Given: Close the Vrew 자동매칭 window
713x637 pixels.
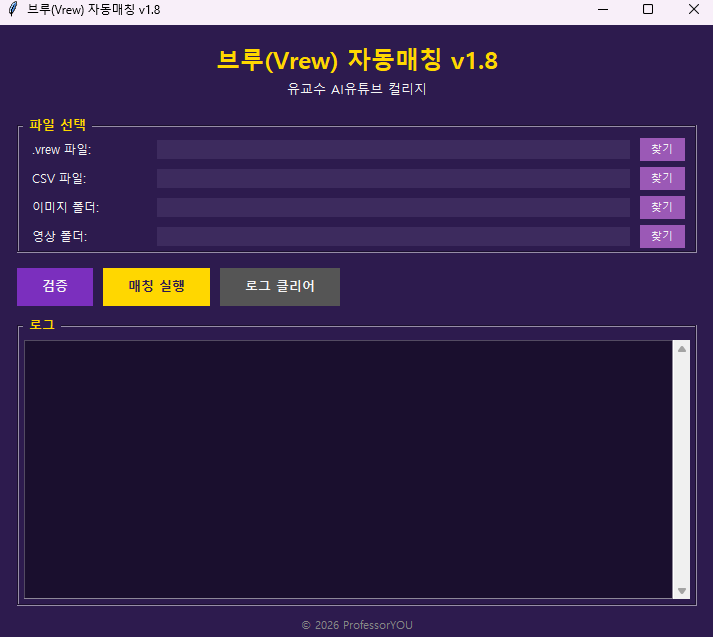Looking at the screenshot, I should (693, 9).
